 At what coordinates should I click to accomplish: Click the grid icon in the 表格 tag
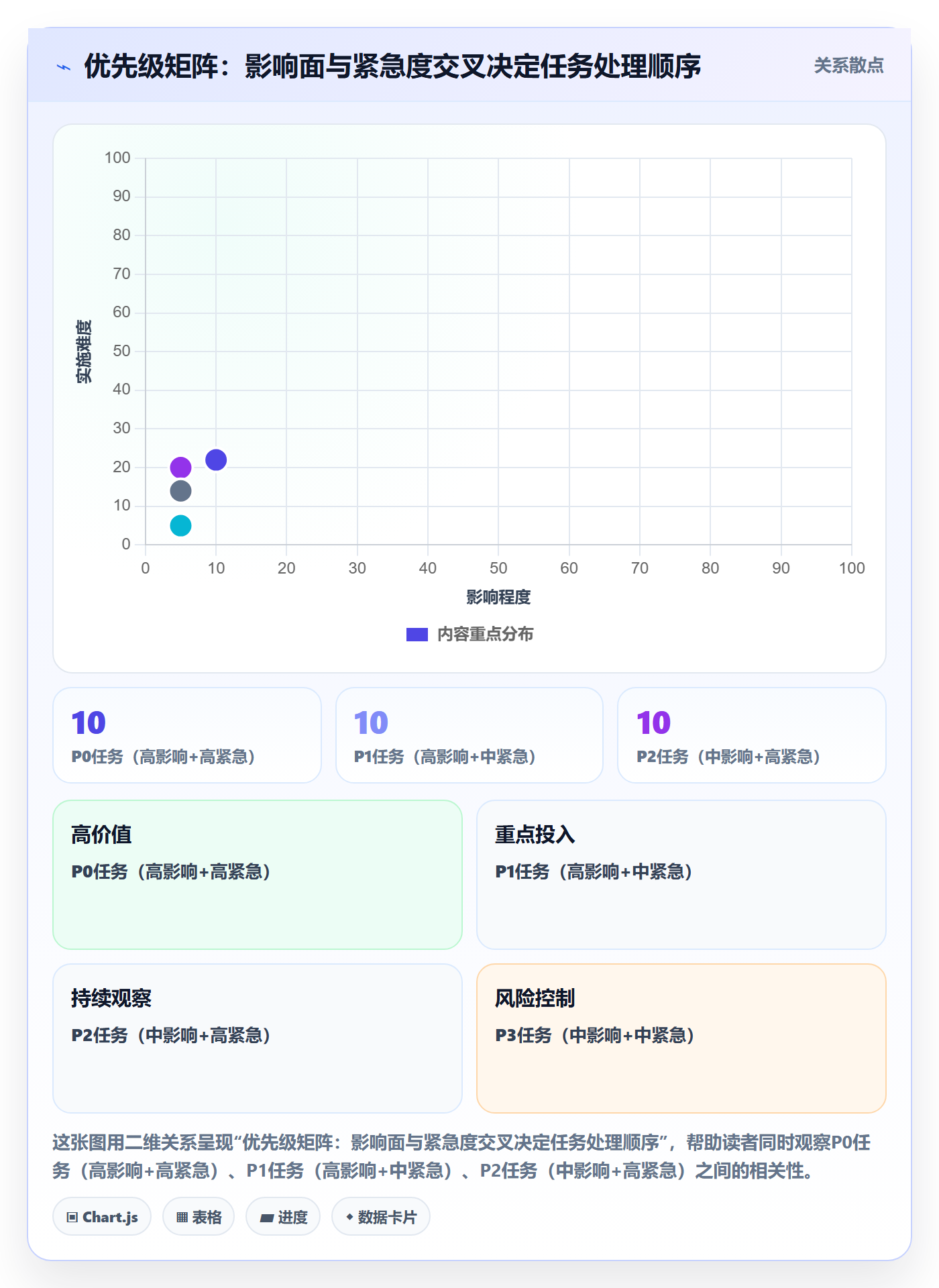point(182,1218)
